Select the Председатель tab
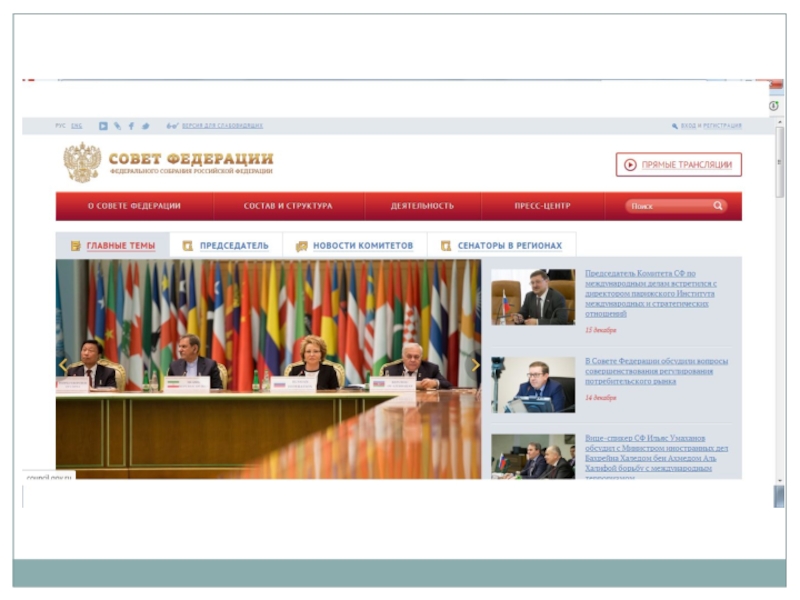The image size is (800, 600). click(x=226, y=246)
